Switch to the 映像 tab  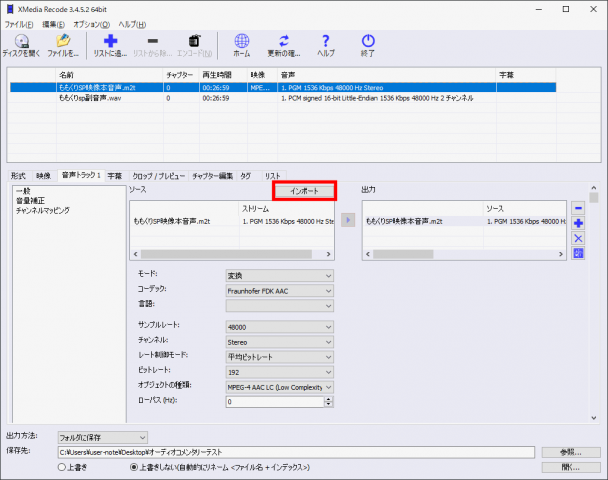(43, 176)
